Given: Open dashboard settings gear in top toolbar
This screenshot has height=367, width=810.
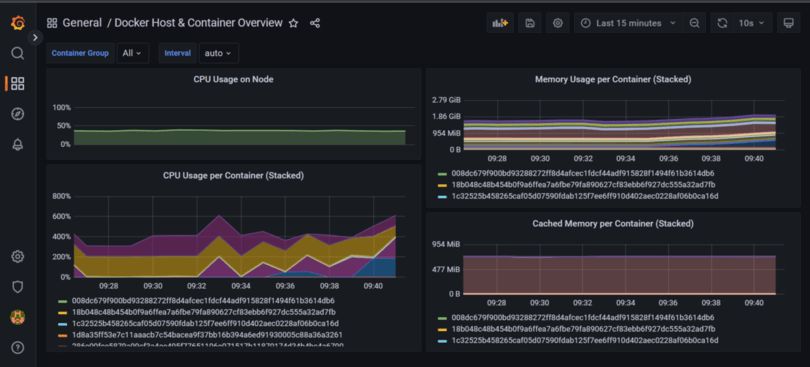Looking at the screenshot, I should click(557, 23).
